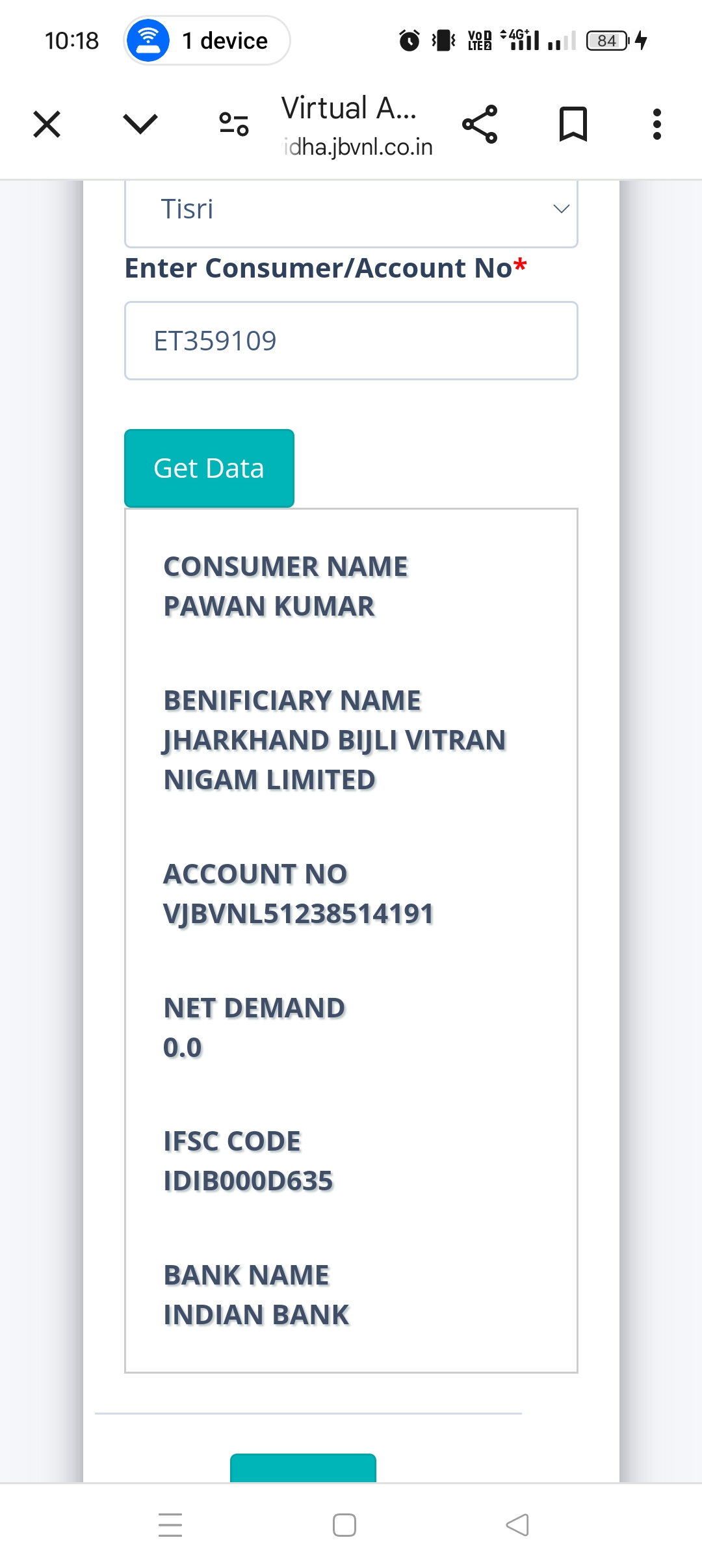Open the three-dot overflow menu
The image size is (702, 1568).
tap(657, 124)
